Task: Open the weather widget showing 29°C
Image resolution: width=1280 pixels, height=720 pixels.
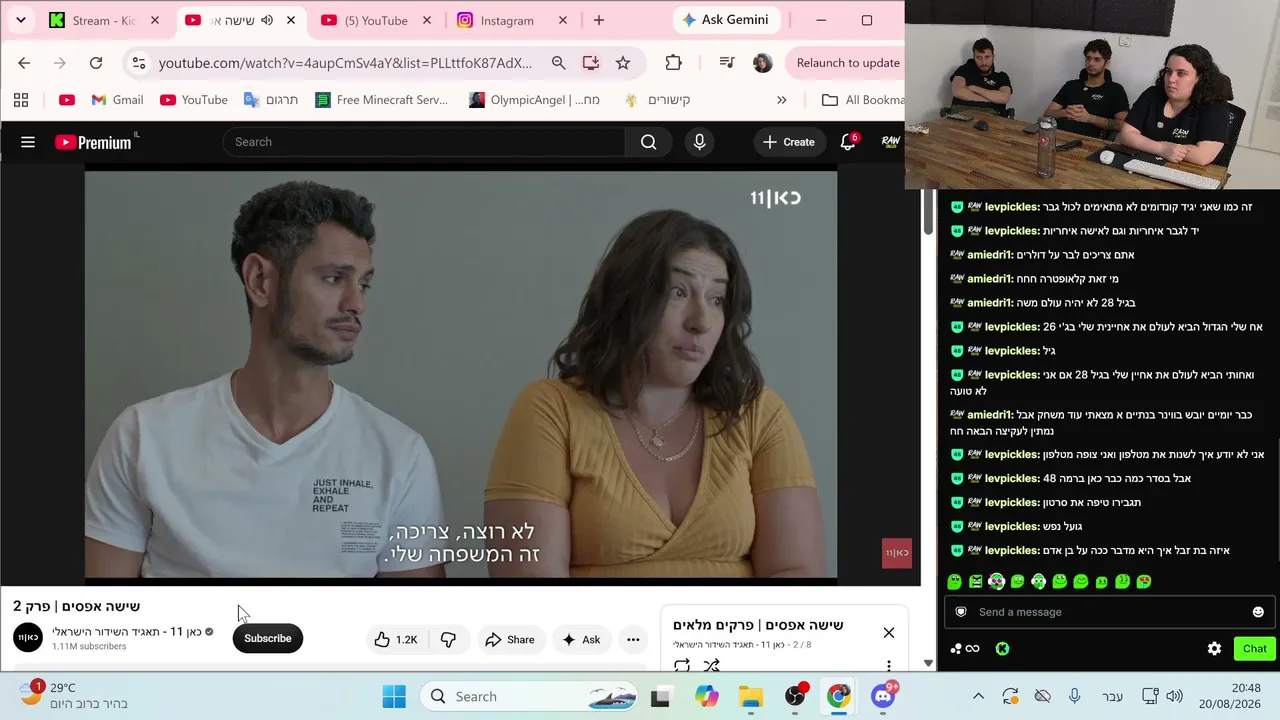Action: [x=75, y=696]
